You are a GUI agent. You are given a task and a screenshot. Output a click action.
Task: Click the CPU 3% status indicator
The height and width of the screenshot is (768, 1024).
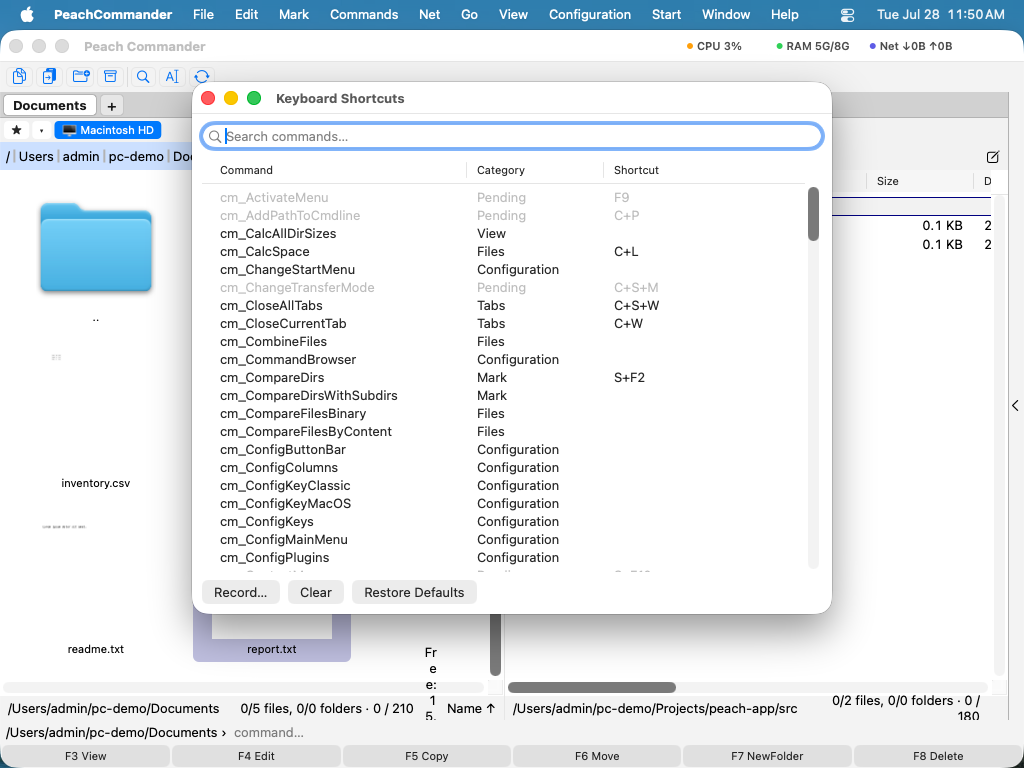[714, 46]
